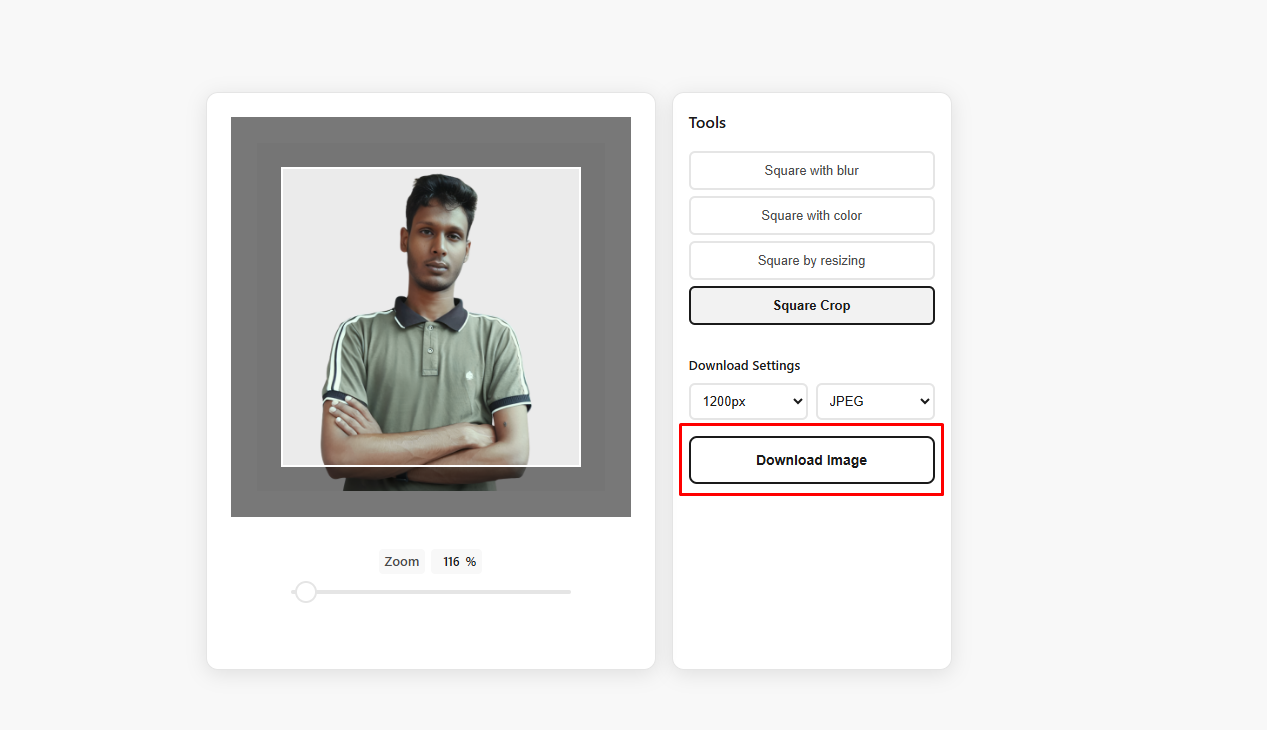
Task: Click the percent sign next to the zoom value
Action: coord(470,562)
